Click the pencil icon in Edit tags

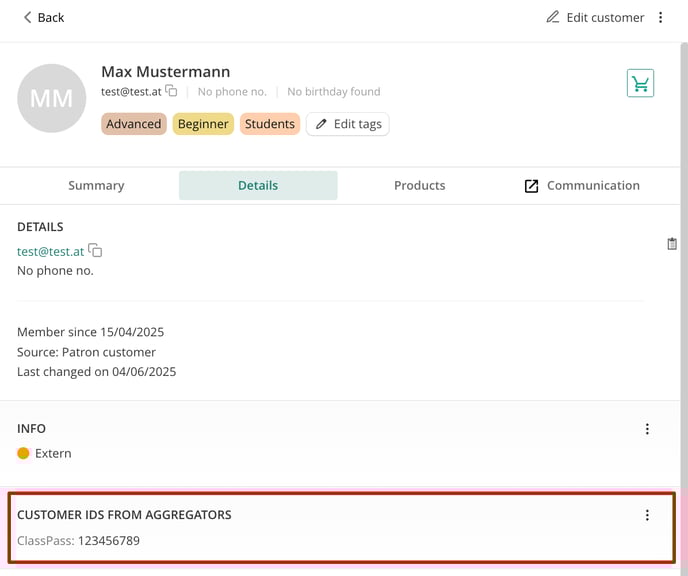[x=321, y=124]
